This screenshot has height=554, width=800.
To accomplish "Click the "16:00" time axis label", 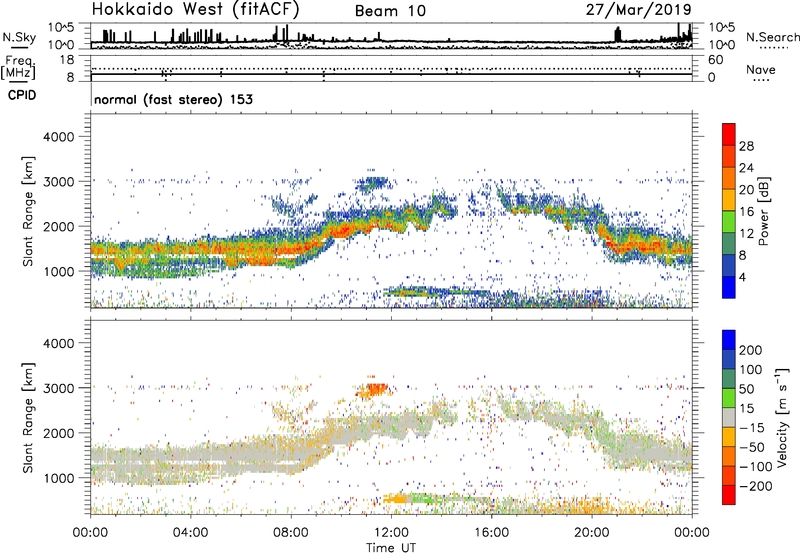I will (x=491, y=533).
